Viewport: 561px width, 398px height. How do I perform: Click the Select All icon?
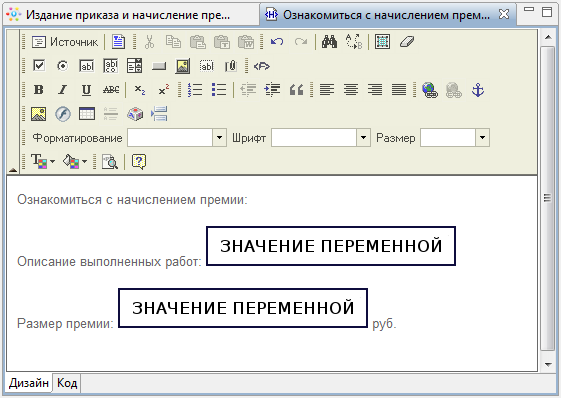click(x=382, y=42)
